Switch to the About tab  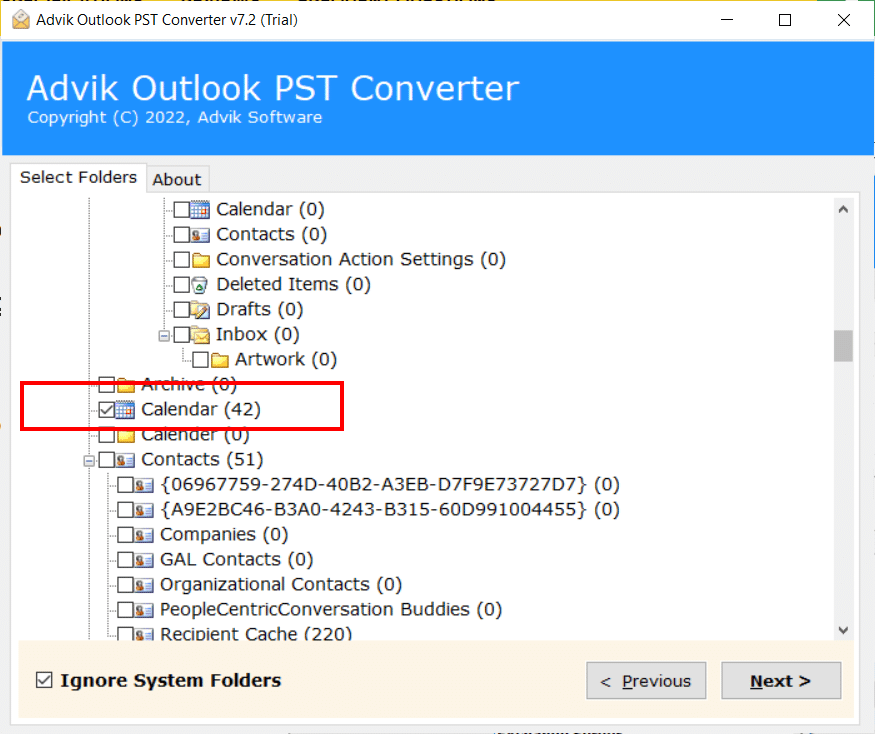point(178,179)
